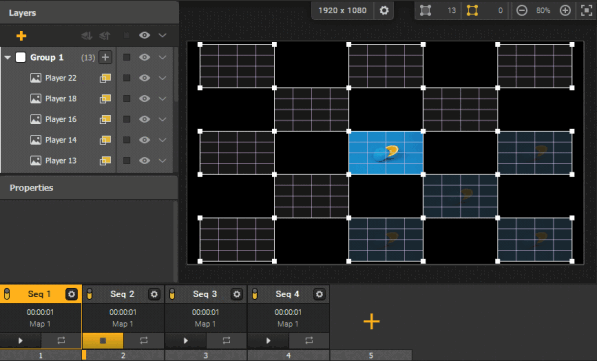Open Seq 1 settings gear
Viewport: 597px width, 361px height.
coord(72,294)
